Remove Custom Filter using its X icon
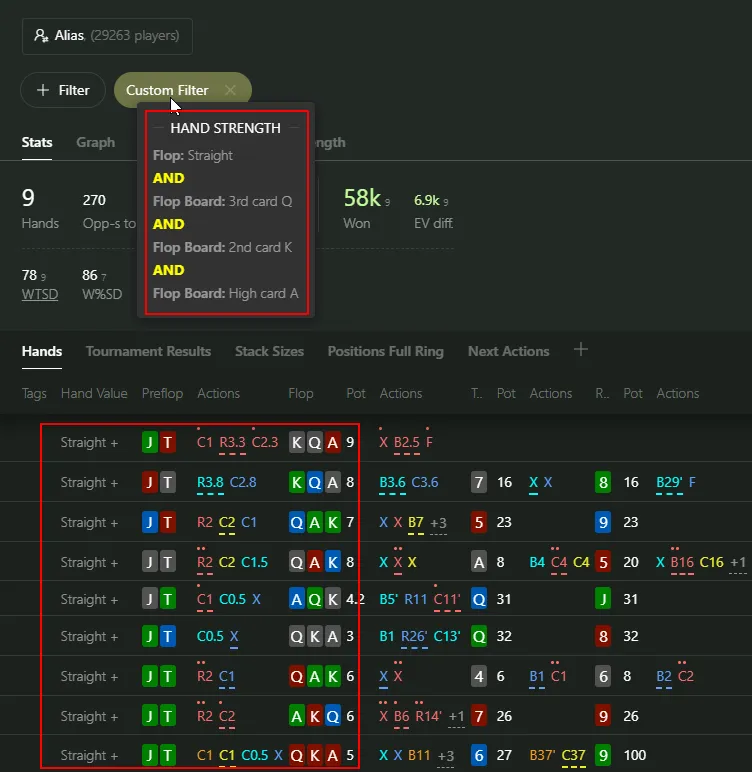This screenshot has height=772, width=752. click(x=231, y=90)
